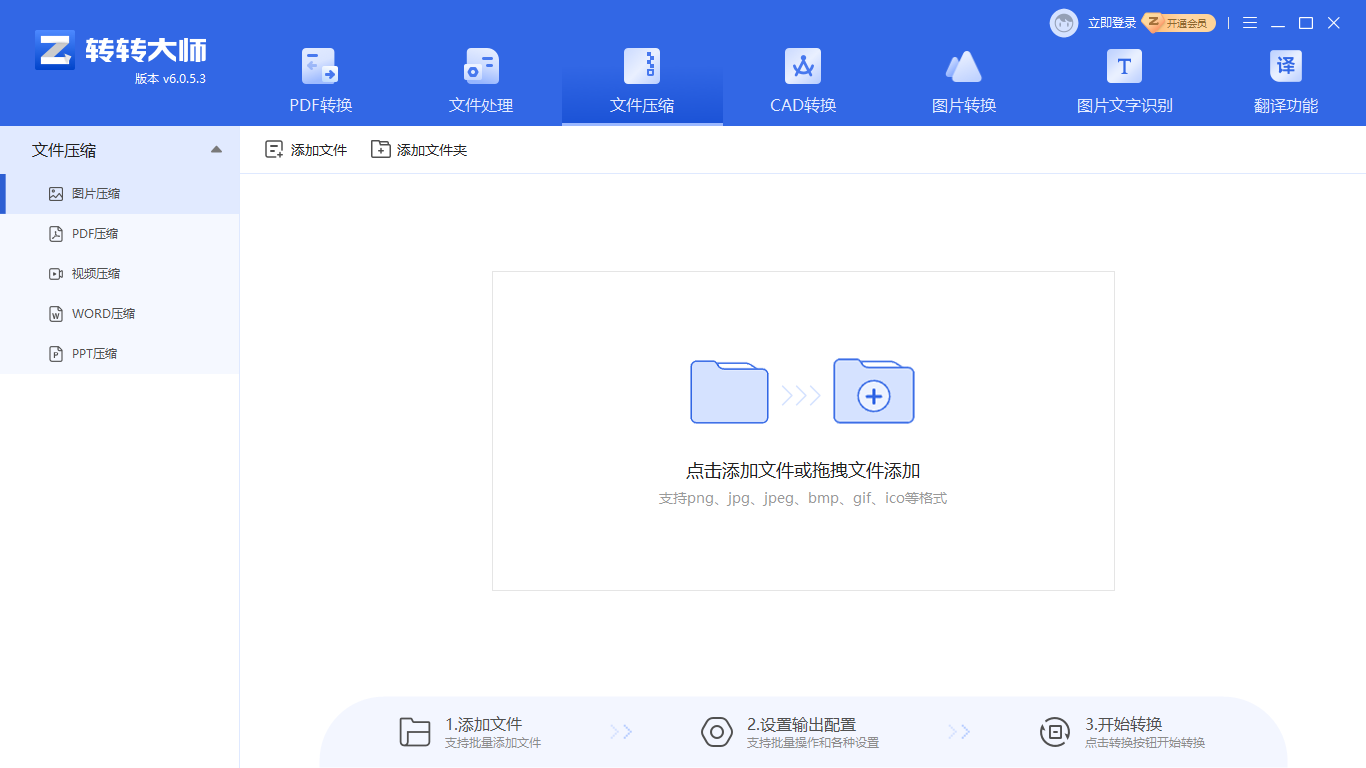The height and width of the screenshot is (768, 1366).
Task: Maximize the 转转大师 window
Action: [x=1306, y=23]
